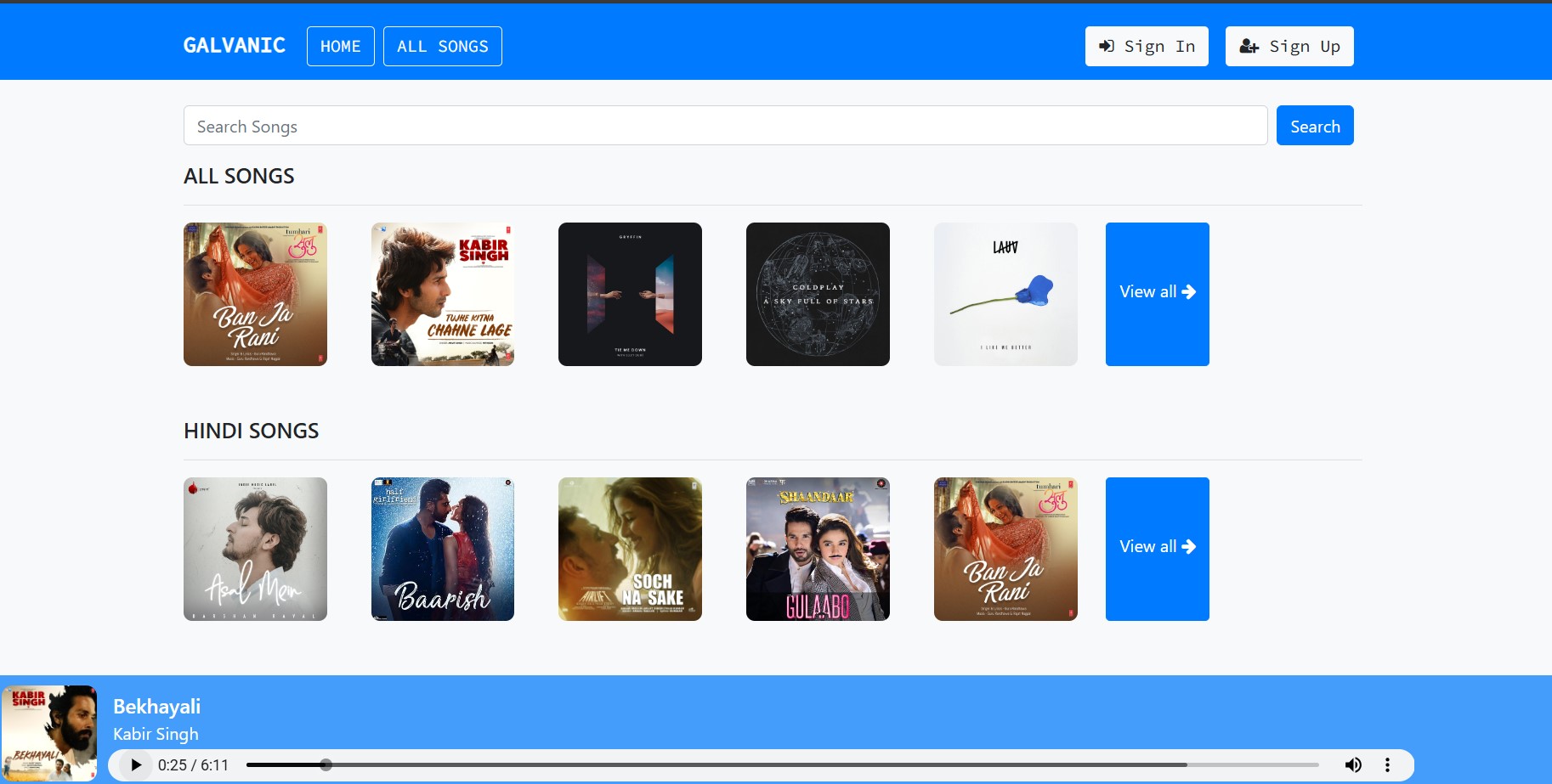Select Soch Na Sake song cover

[x=630, y=549]
